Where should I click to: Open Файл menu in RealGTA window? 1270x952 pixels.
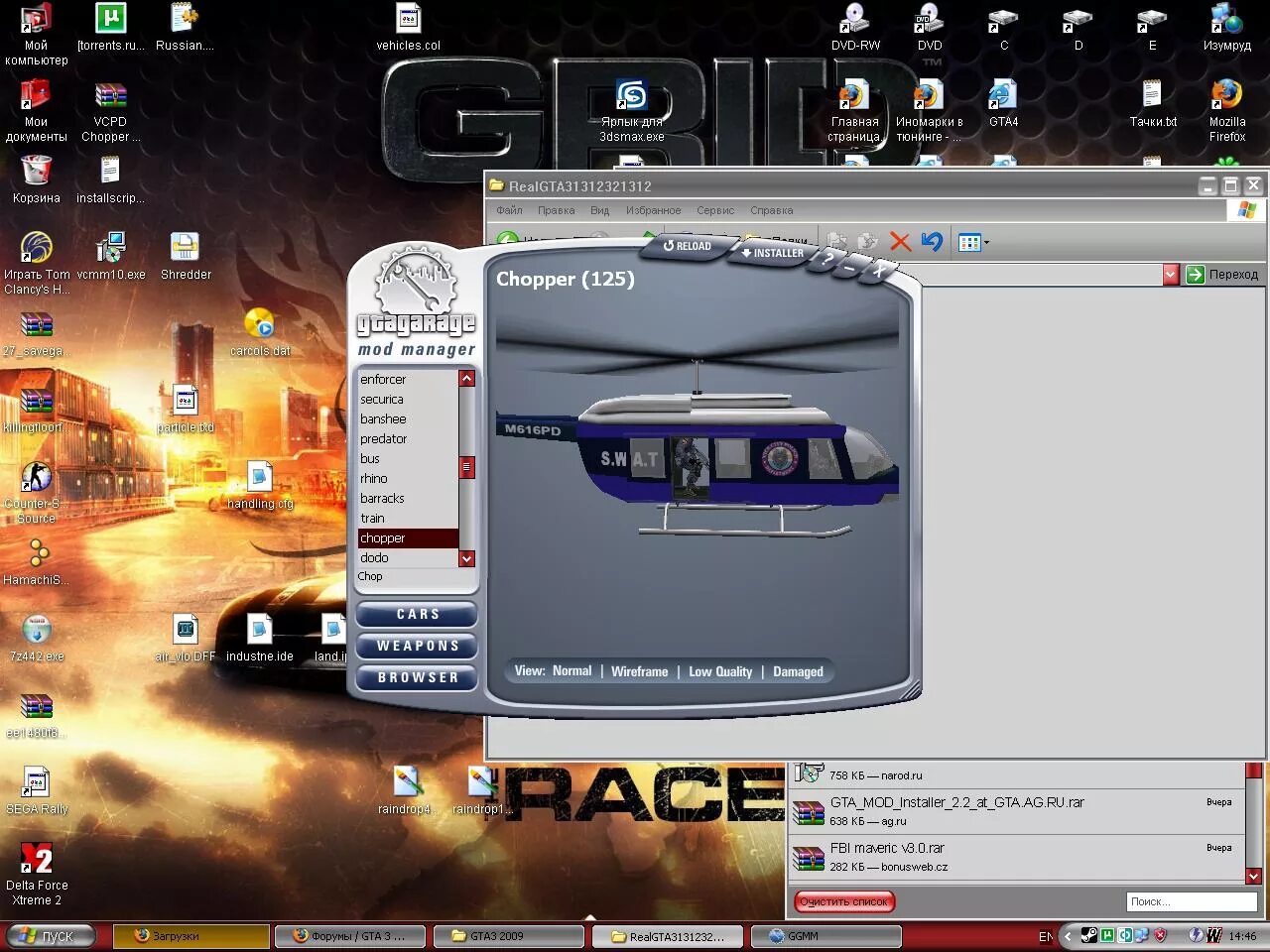[509, 210]
